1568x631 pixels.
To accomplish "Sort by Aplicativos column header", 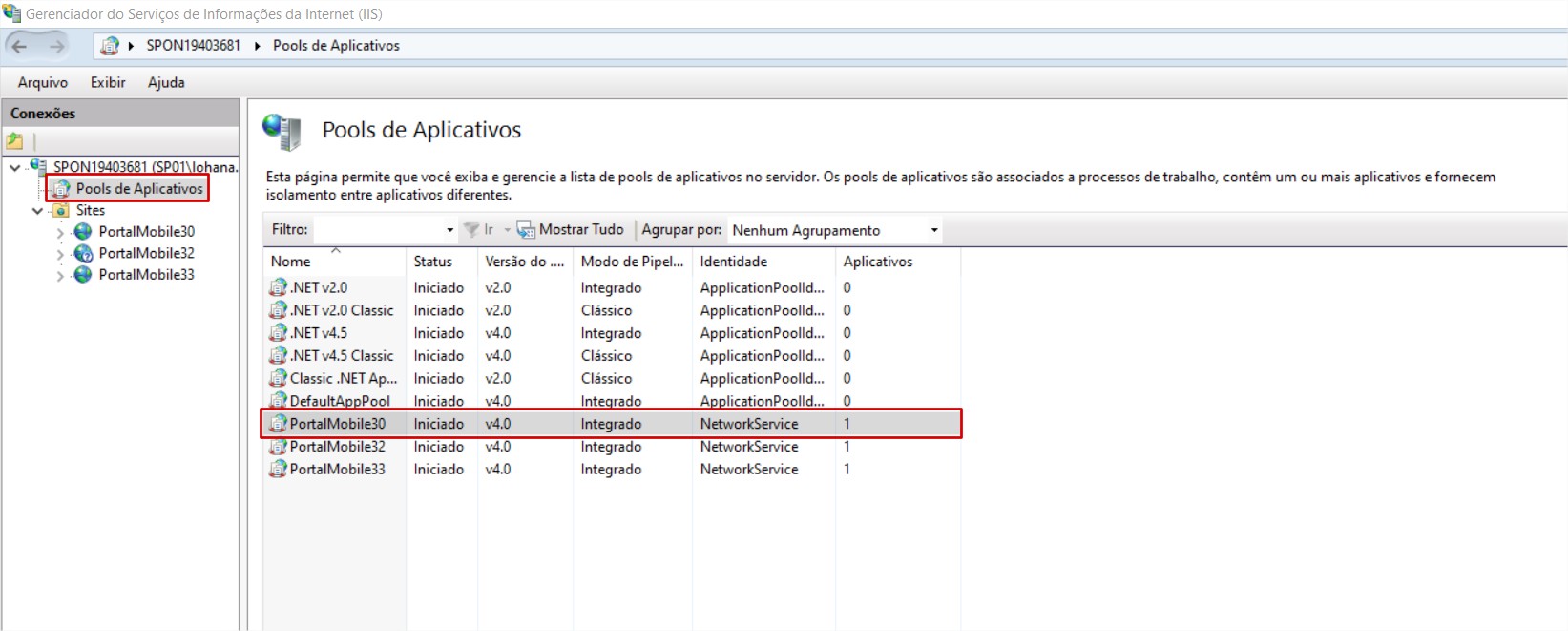I will [x=897, y=261].
